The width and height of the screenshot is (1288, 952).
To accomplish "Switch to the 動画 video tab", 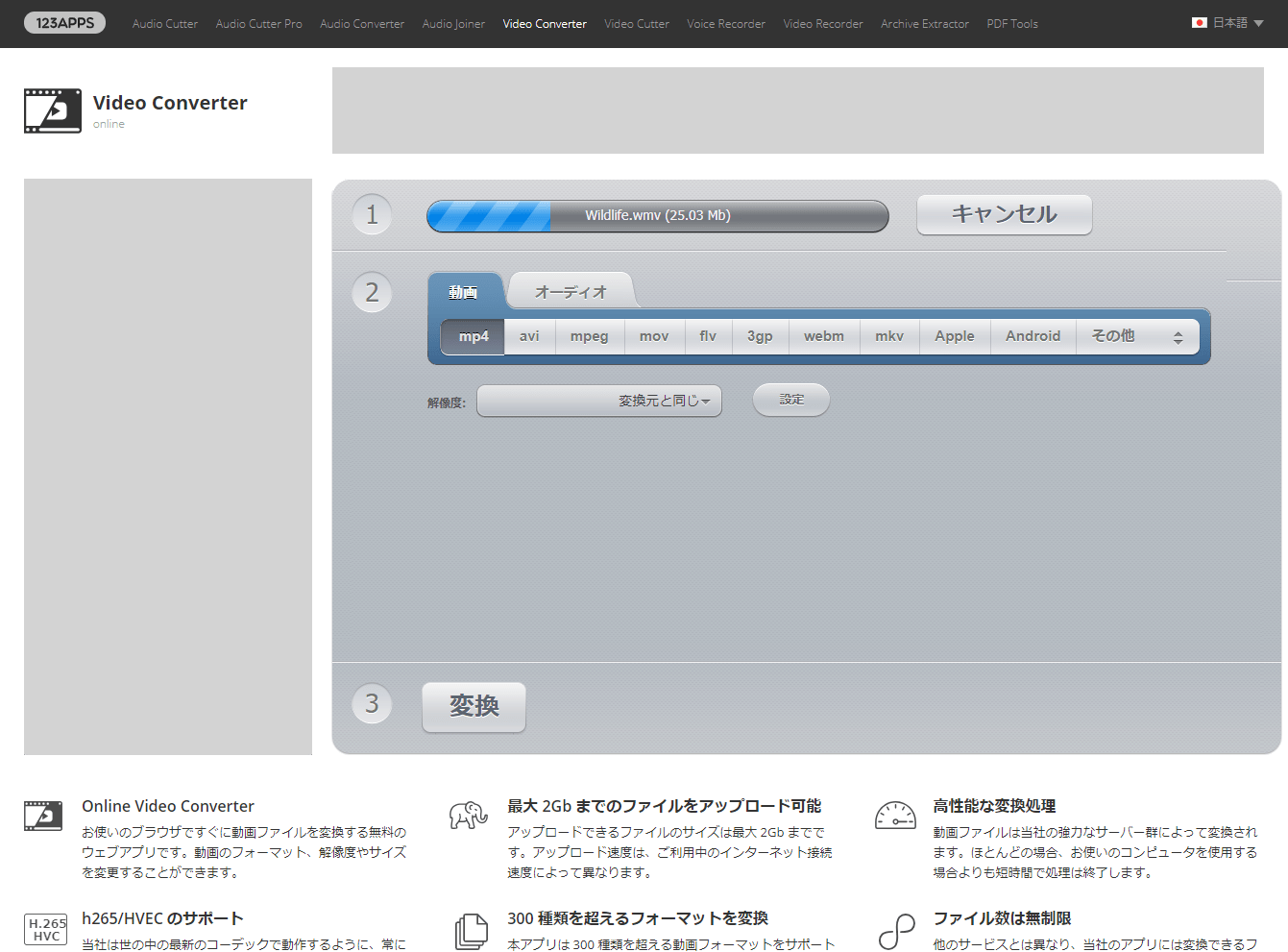I will pyautogui.click(x=464, y=292).
